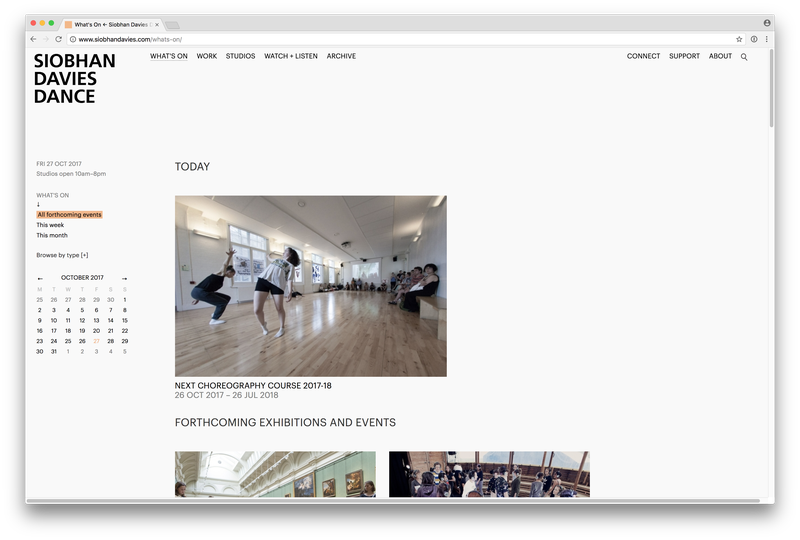Click the WHAT'S ON sidebar heading
The width and height of the screenshot is (800, 540).
pos(53,195)
